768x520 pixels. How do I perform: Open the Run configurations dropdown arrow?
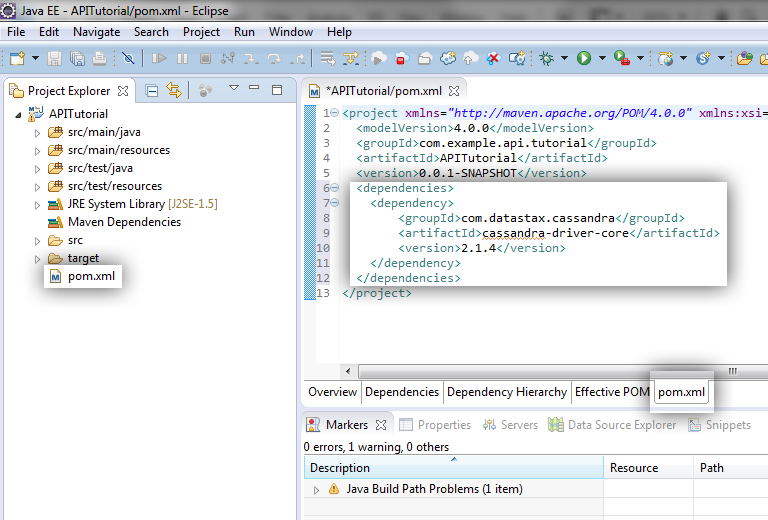602,58
